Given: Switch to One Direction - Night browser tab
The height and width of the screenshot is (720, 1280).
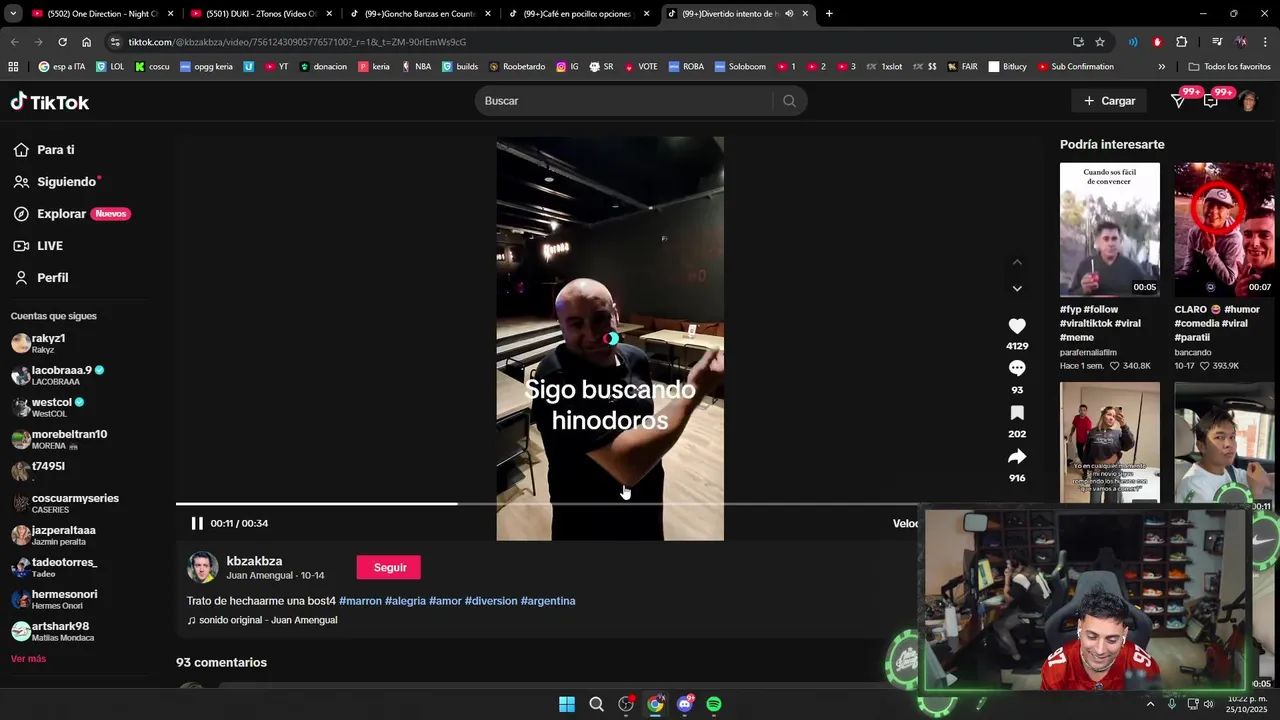Looking at the screenshot, I should (100, 14).
